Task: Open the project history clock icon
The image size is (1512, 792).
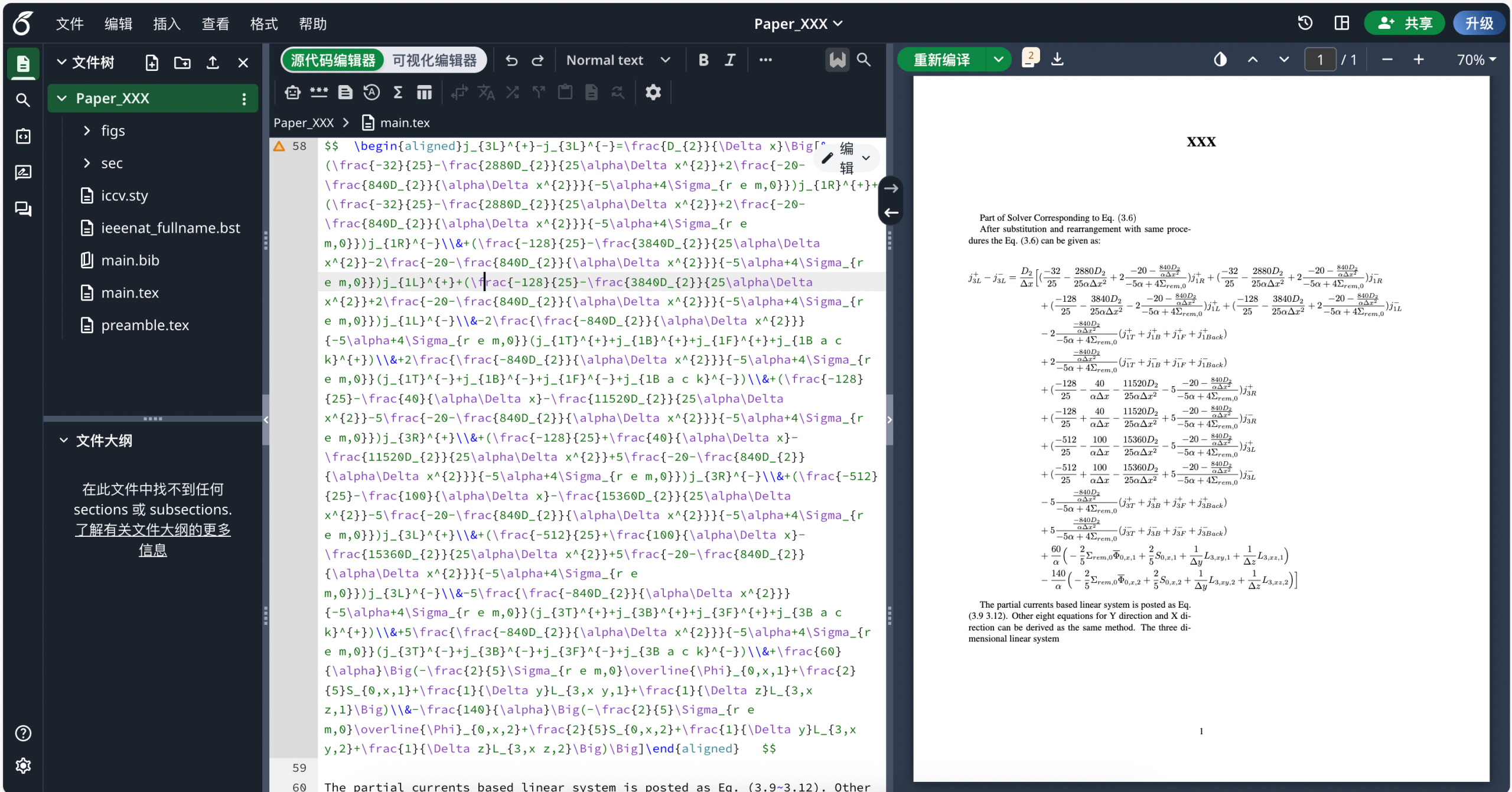Action: pyautogui.click(x=1305, y=23)
